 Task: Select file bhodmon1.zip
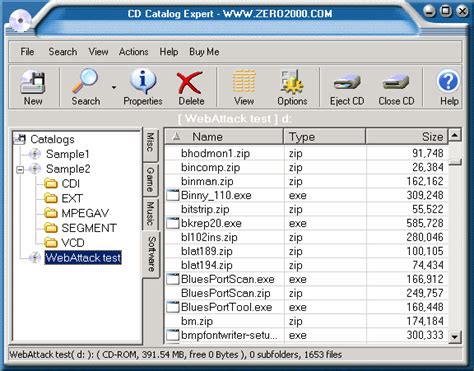tap(215, 153)
